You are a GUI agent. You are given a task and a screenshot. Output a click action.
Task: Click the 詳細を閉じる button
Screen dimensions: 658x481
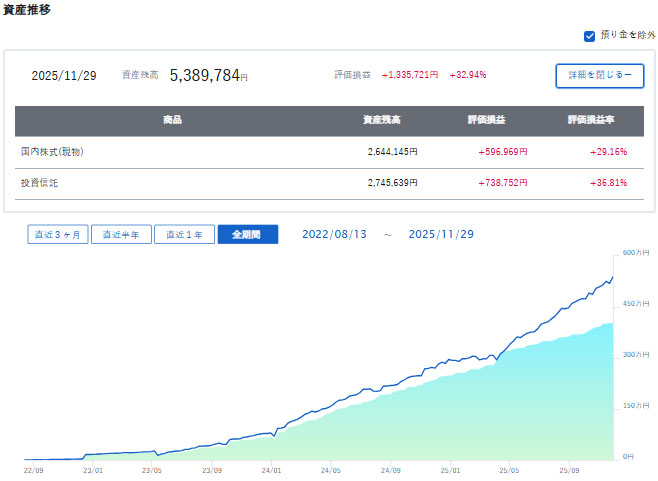[599, 76]
